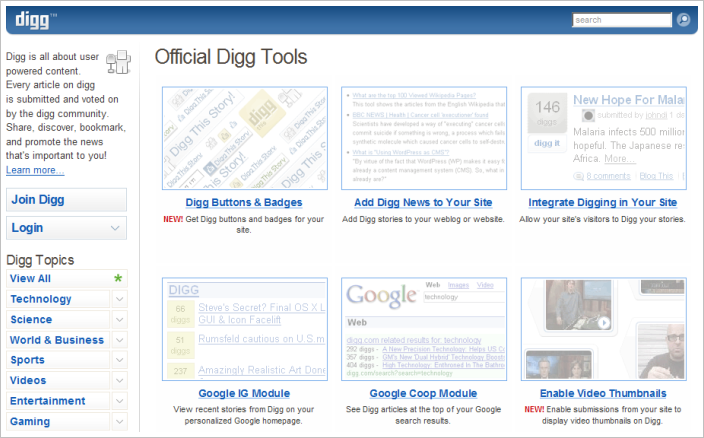
Task: Open Integrate Digging in Your Site link
Action: coord(603,202)
